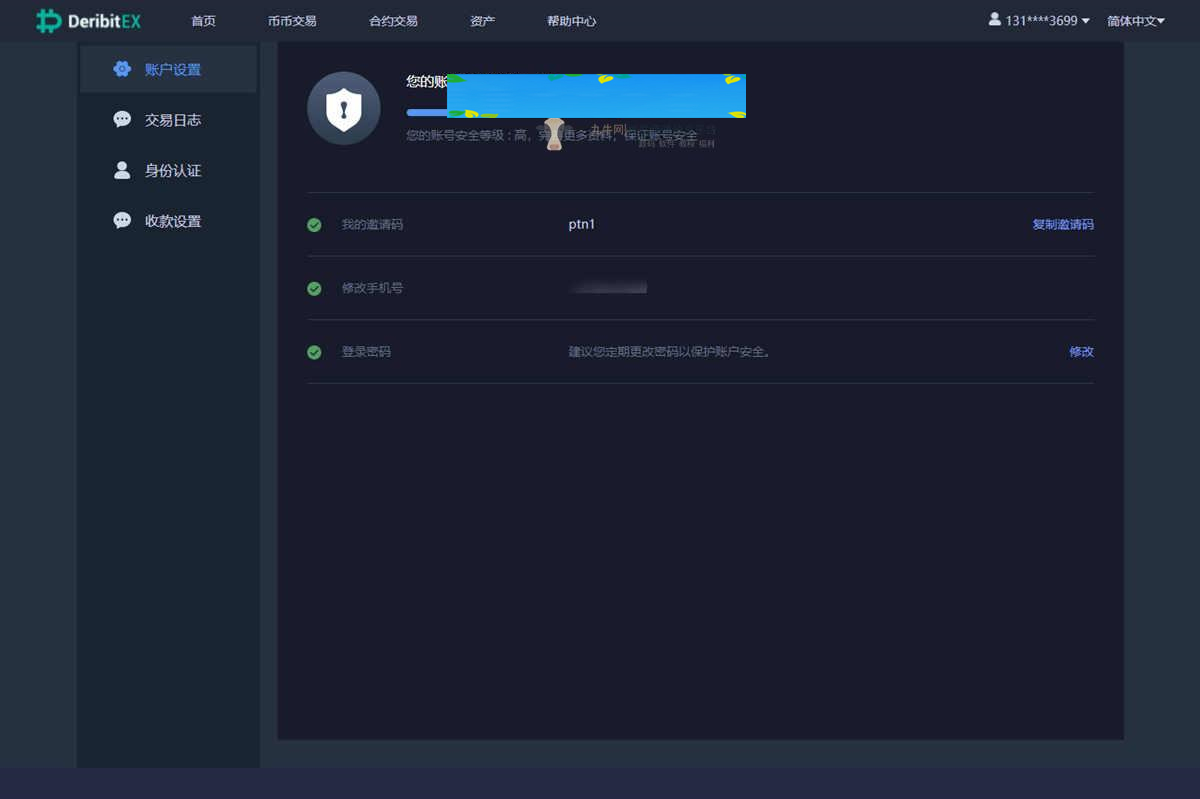Click the 交易日志 chat bubble icon
Image resolution: width=1200 pixels, height=799 pixels.
point(122,119)
